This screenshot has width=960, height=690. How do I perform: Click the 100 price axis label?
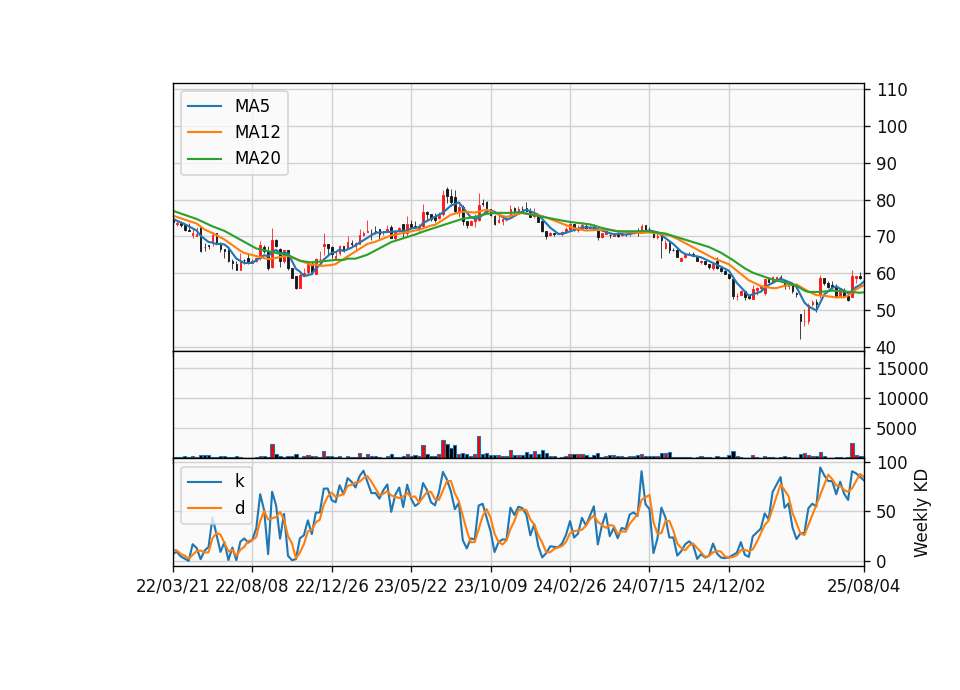point(892,127)
